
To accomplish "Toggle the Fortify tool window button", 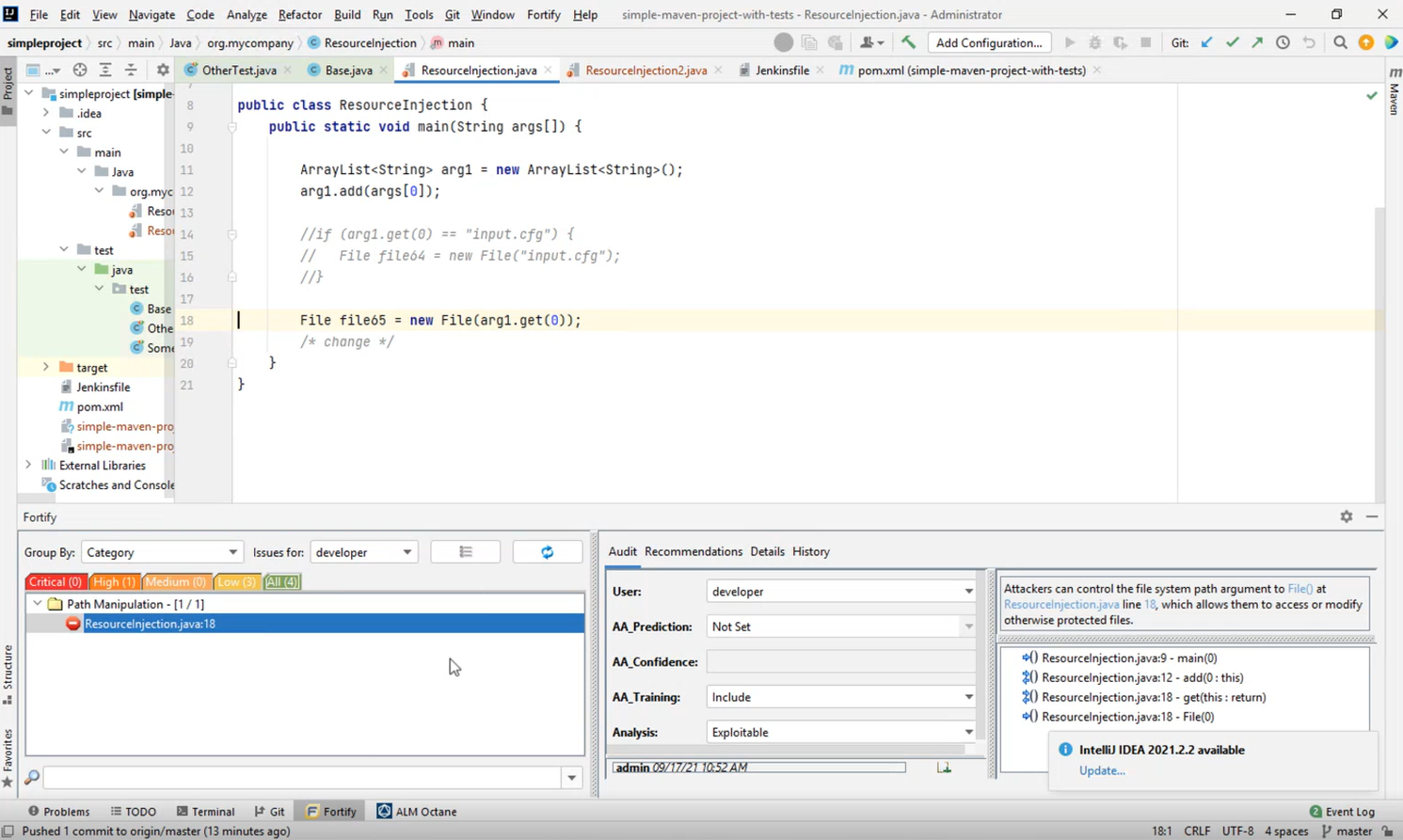I will (x=331, y=811).
